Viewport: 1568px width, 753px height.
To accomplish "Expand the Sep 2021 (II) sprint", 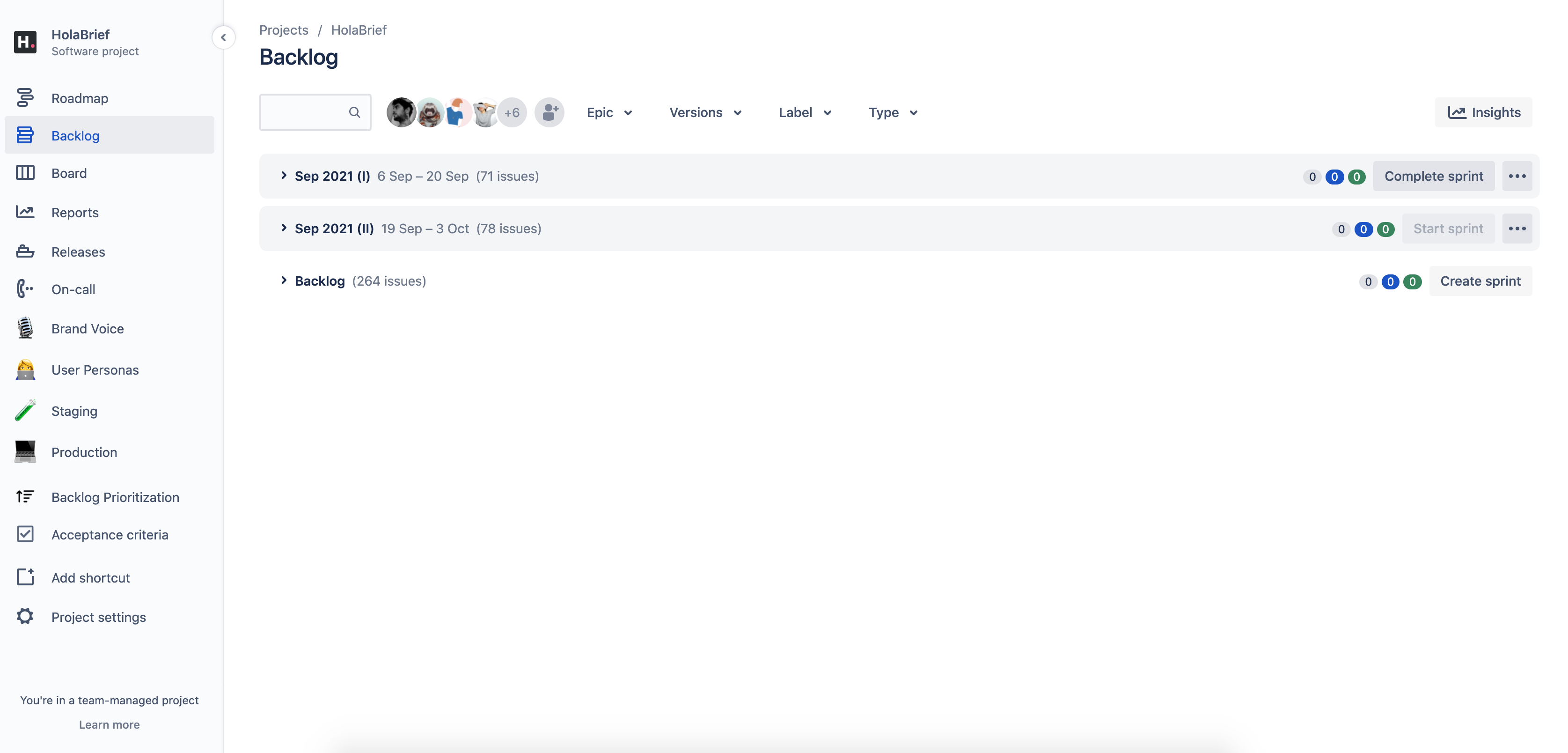I will [283, 228].
